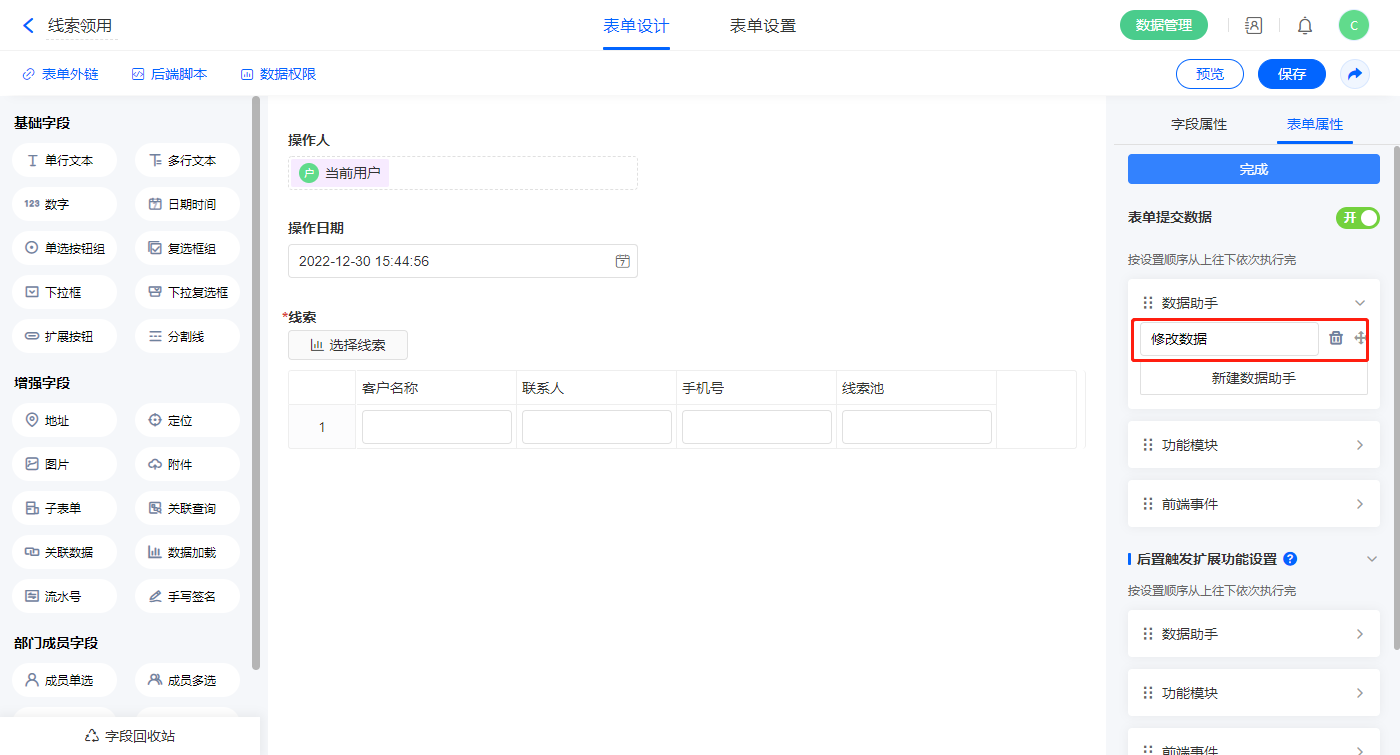Click the calendar icon in 操作日期 field
Viewport: 1400px width, 755px height.
click(622, 261)
